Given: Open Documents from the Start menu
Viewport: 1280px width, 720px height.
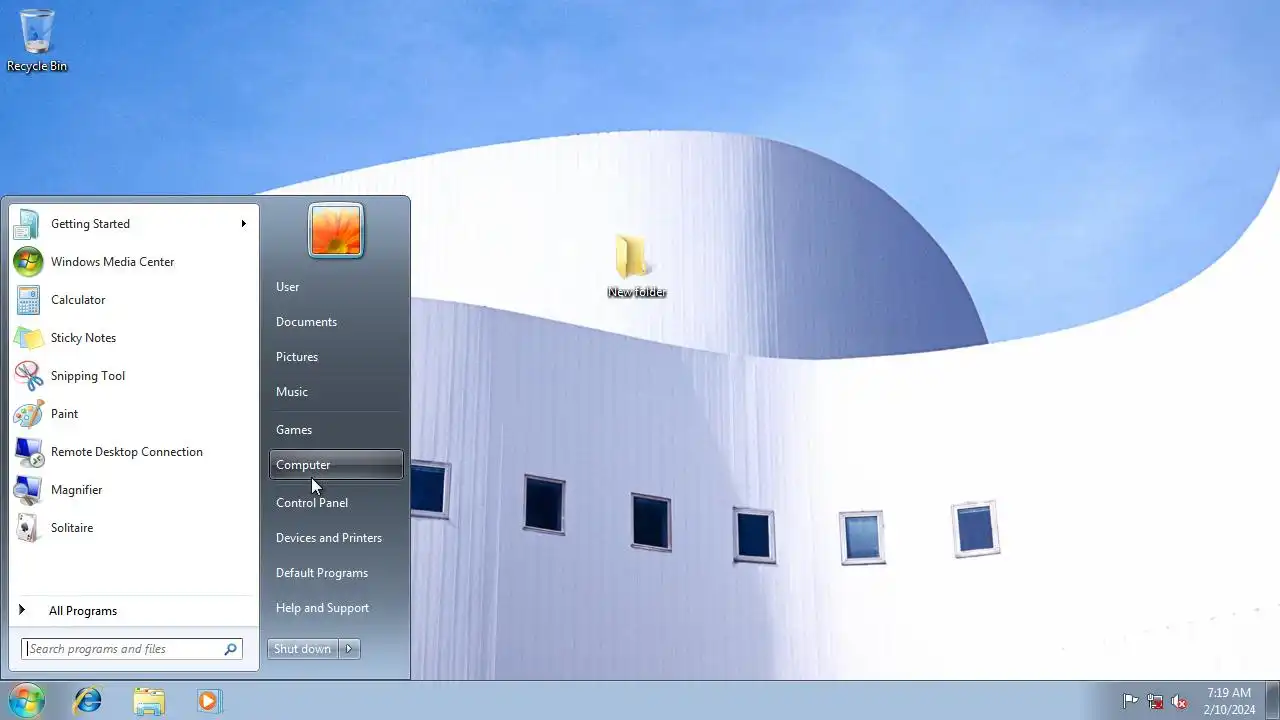Looking at the screenshot, I should pos(337,322).
